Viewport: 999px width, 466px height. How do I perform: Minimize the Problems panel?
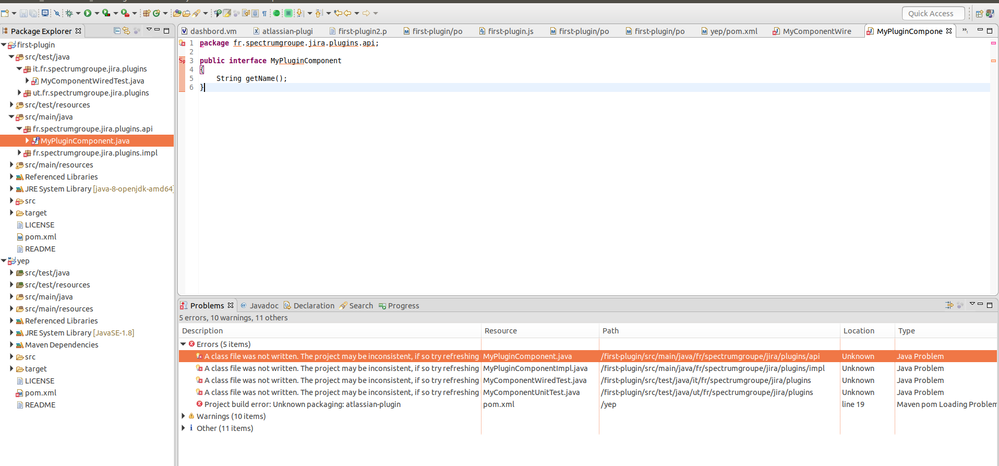coord(980,303)
